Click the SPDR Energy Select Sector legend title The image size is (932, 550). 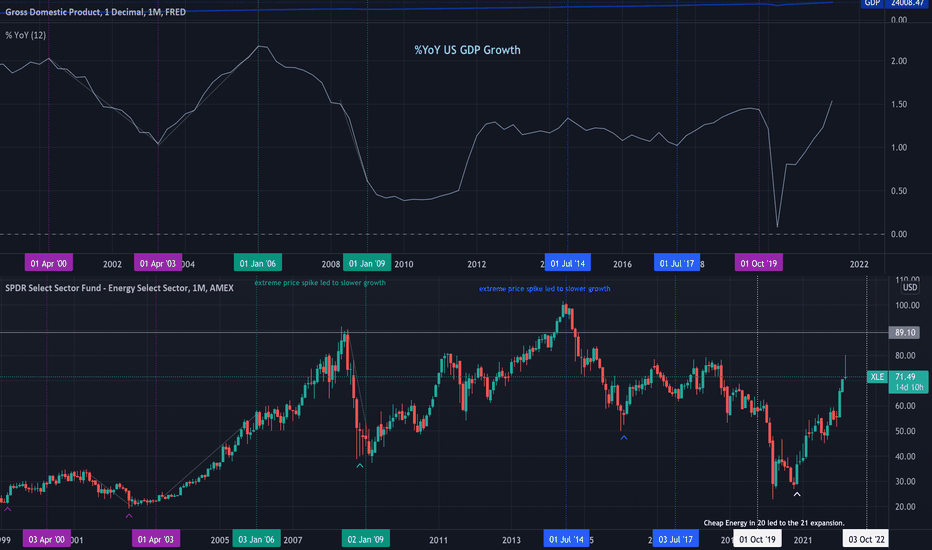point(119,288)
